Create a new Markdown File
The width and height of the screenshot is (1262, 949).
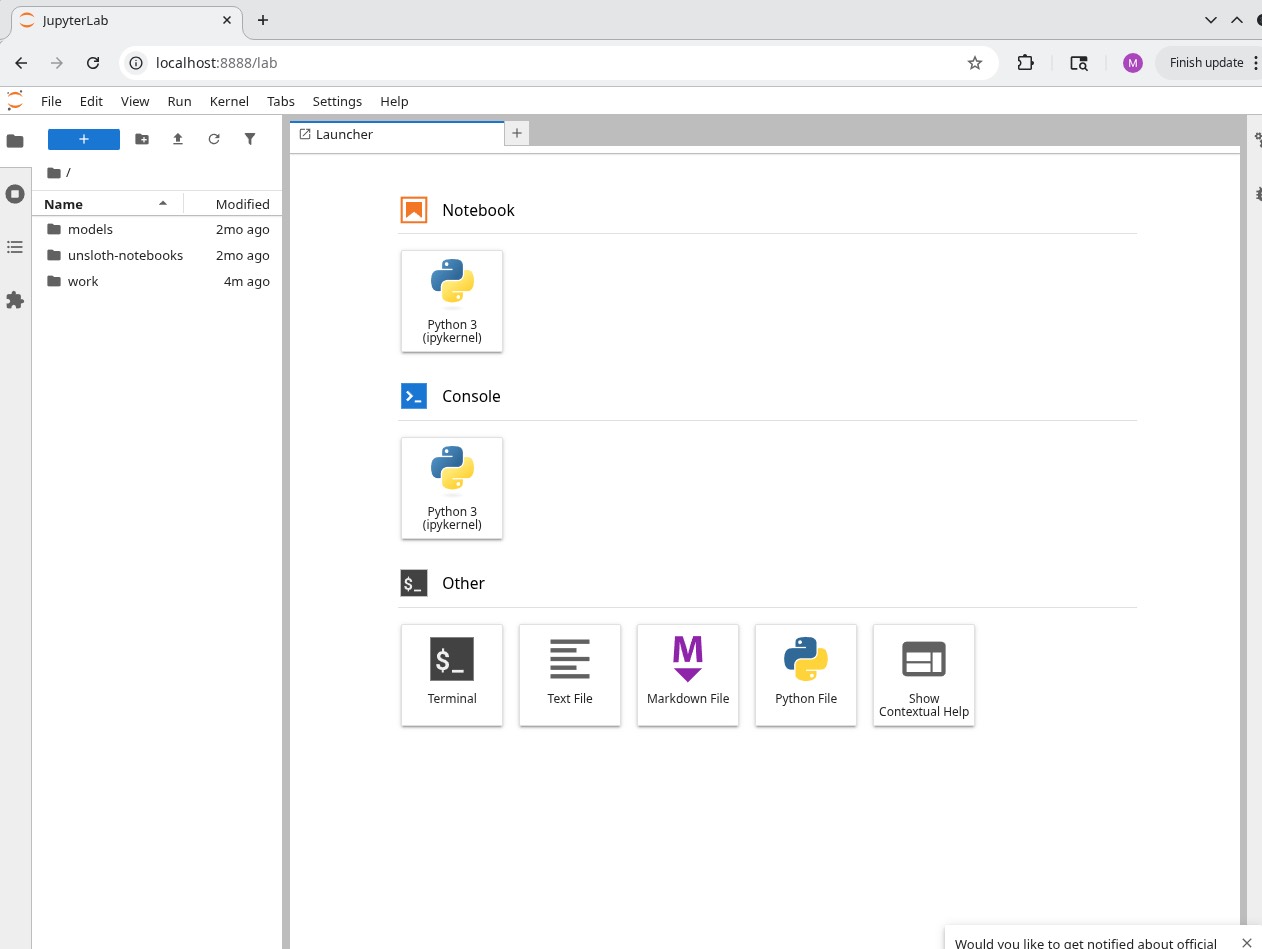click(x=687, y=674)
